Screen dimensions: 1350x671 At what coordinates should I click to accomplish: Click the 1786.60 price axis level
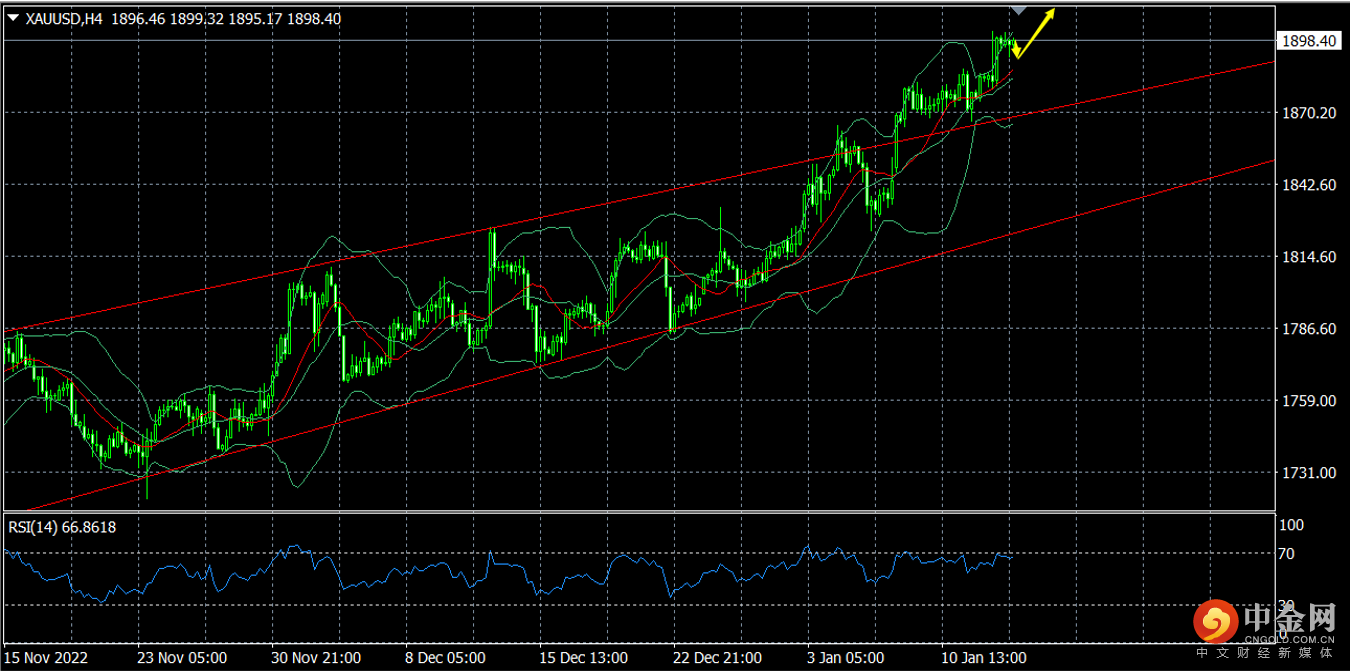coord(1308,329)
